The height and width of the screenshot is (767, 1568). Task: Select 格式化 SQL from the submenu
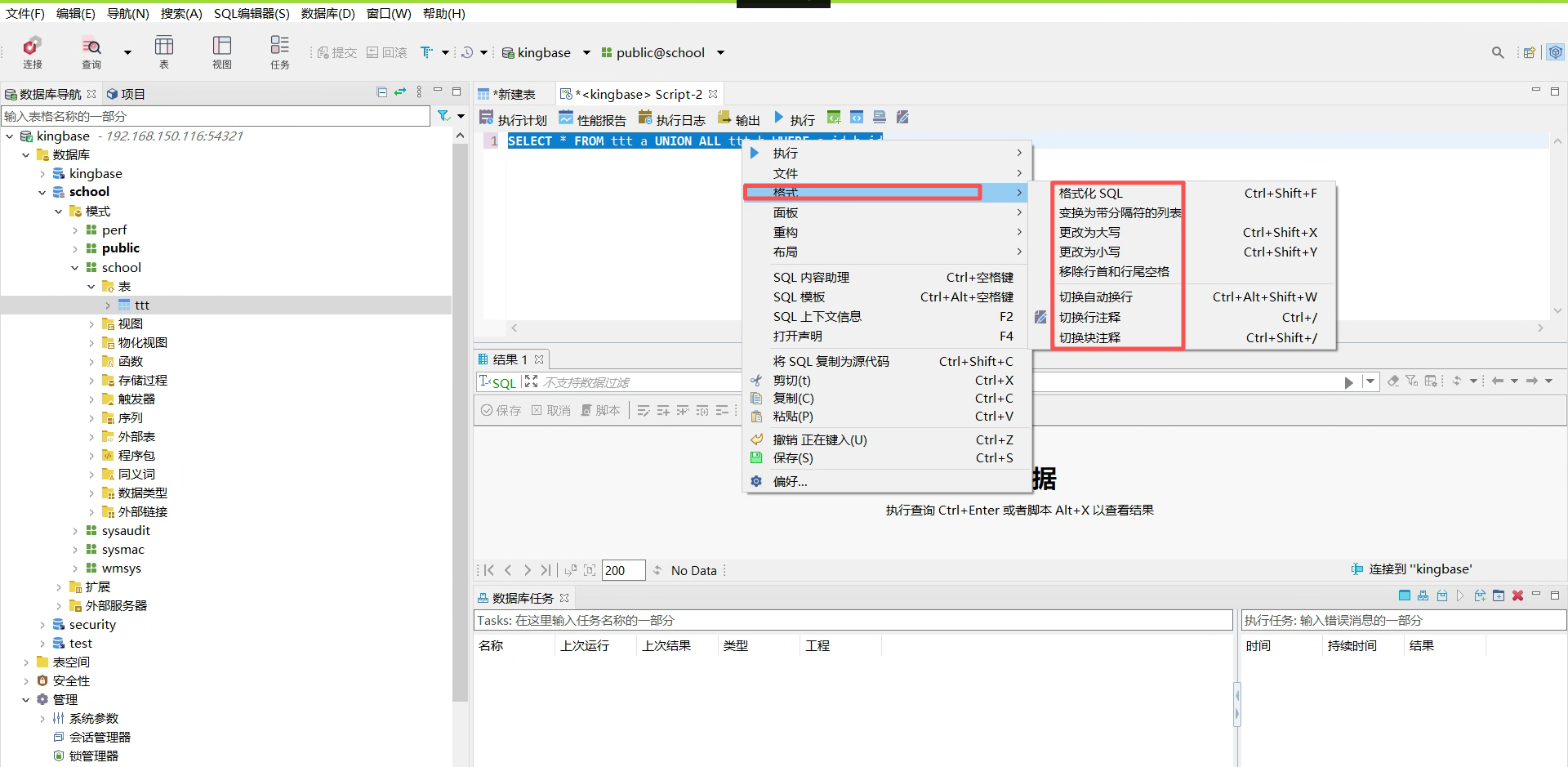[1091, 194]
